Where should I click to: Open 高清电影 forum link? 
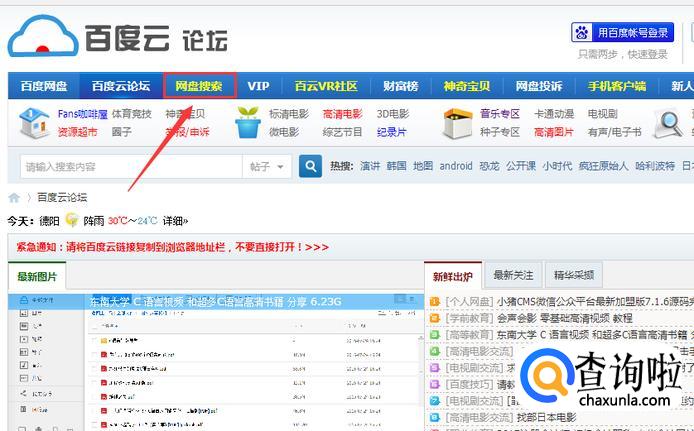pos(342,114)
